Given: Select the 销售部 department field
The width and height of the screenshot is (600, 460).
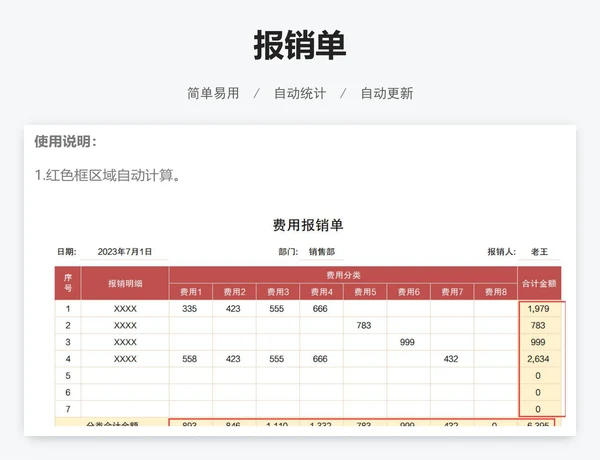Looking at the screenshot, I should tap(321, 251).
